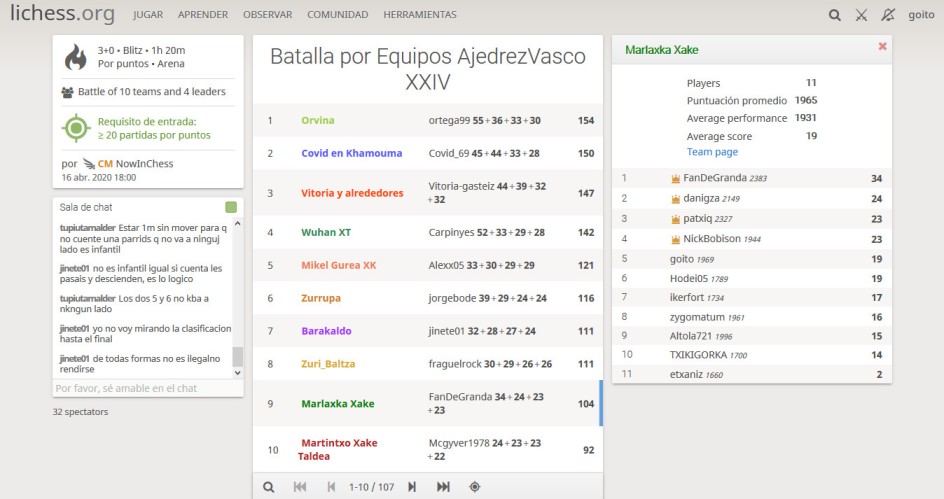The height and width of the screenshot is (499, 944).
Task: Open the COMUNIDAD menu
Action: point(337,15)
